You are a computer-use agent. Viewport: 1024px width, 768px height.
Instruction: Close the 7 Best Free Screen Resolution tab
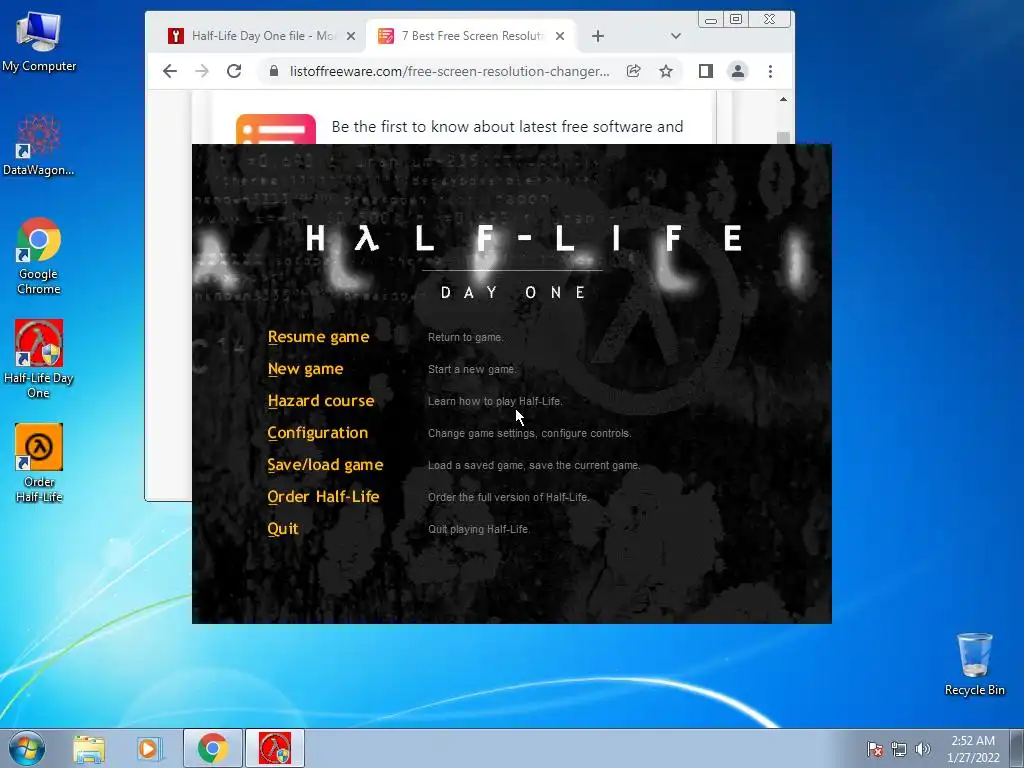point(560,36)
